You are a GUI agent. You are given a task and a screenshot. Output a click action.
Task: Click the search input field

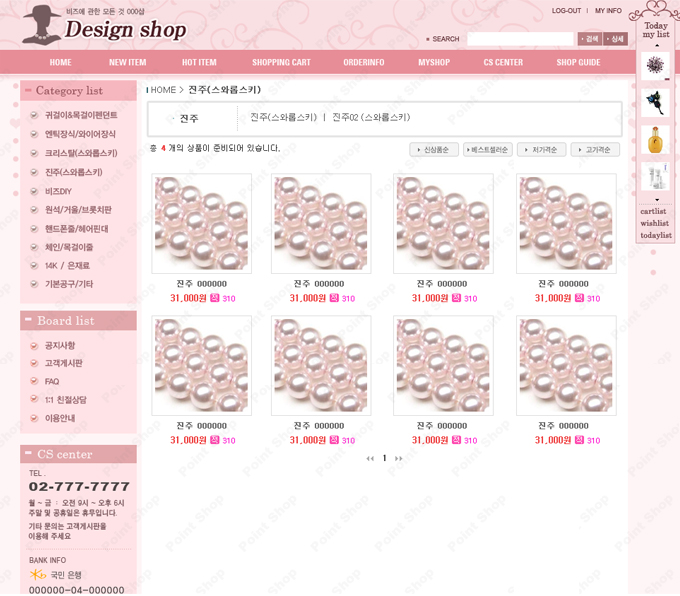click(x=519, y=39)
